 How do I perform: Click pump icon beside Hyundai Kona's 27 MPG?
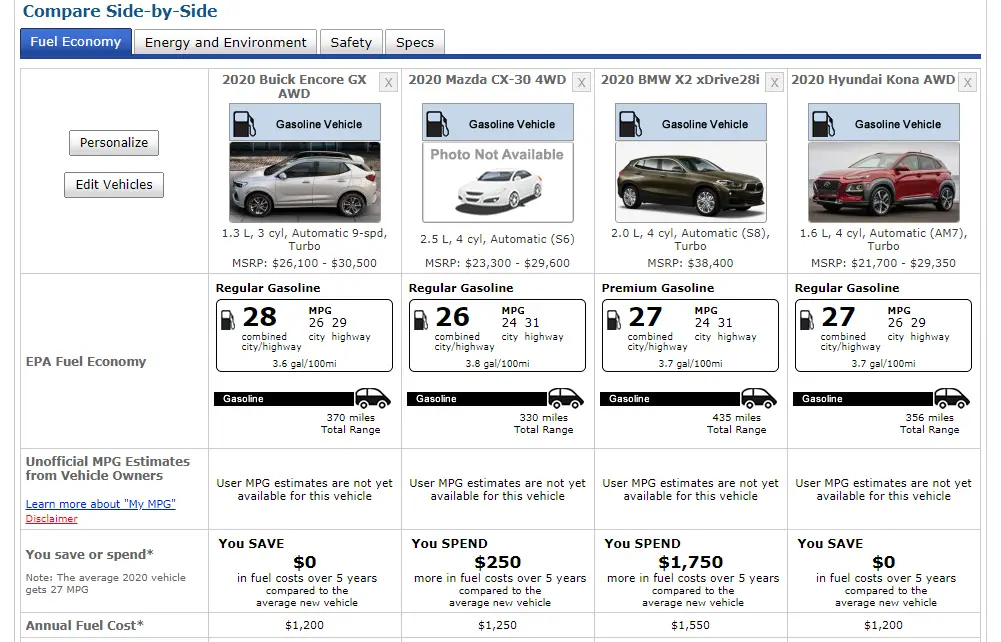[807, 319]
